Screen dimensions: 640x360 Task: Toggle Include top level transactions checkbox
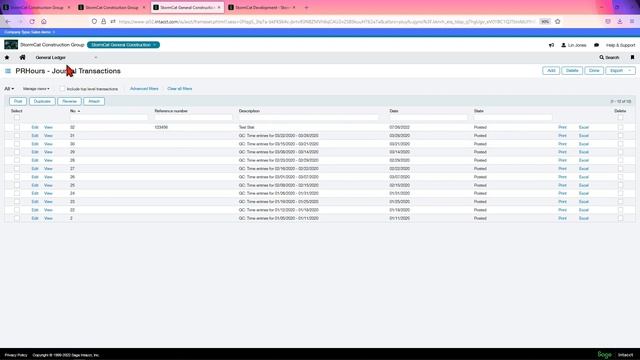pyautogui.click(x=62, y=89)
